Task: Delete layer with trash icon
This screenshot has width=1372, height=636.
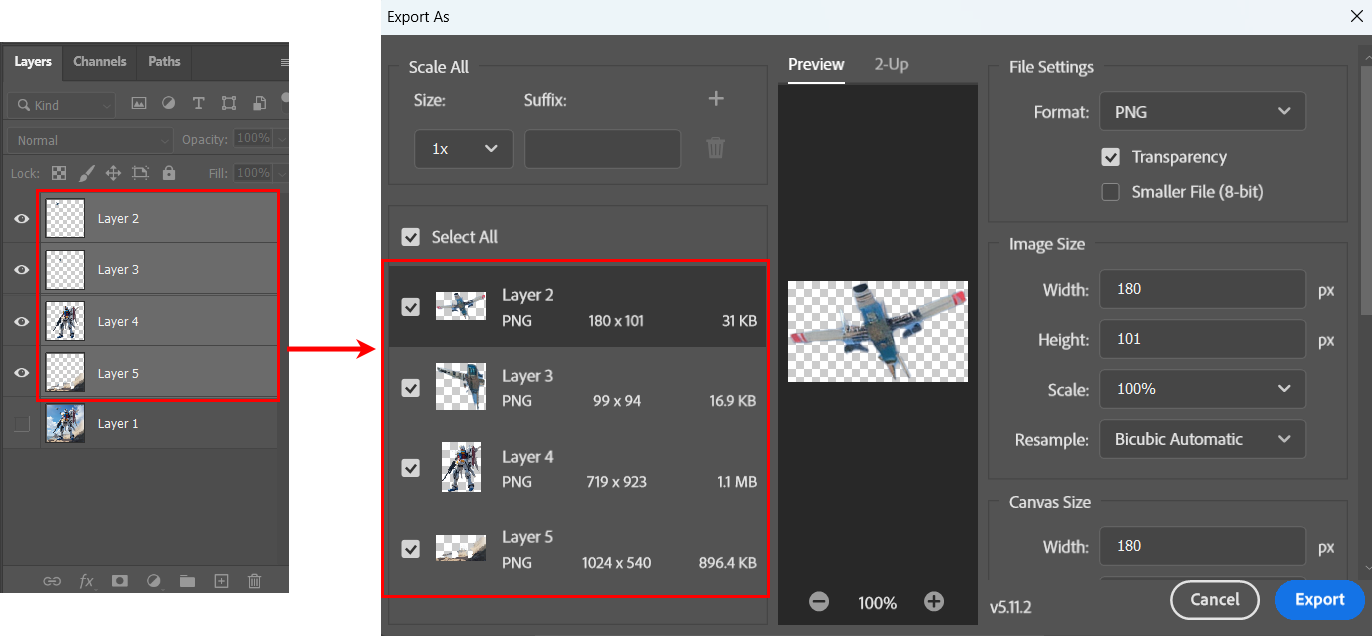Action: coord(255,581)
